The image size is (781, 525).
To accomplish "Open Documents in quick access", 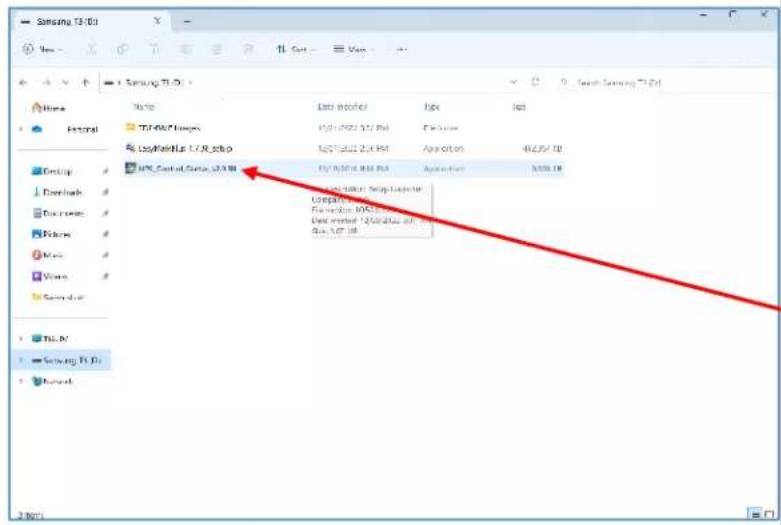I will pyautogui.click(x=58, y=213).
